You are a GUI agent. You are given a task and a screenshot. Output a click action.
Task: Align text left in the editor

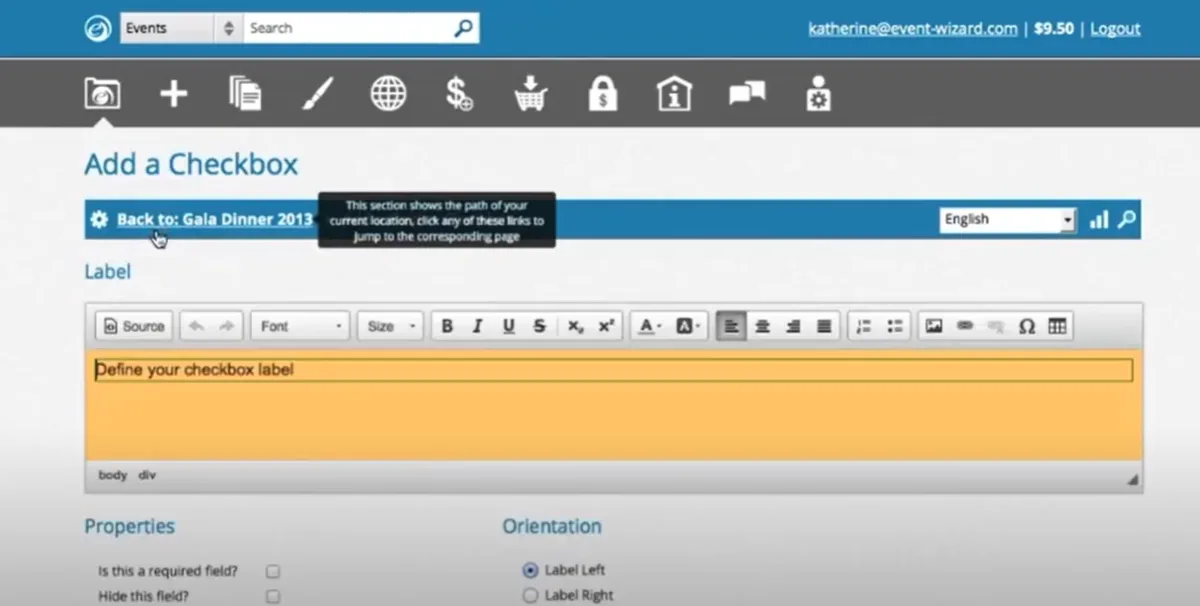click(x=732, y=326)
